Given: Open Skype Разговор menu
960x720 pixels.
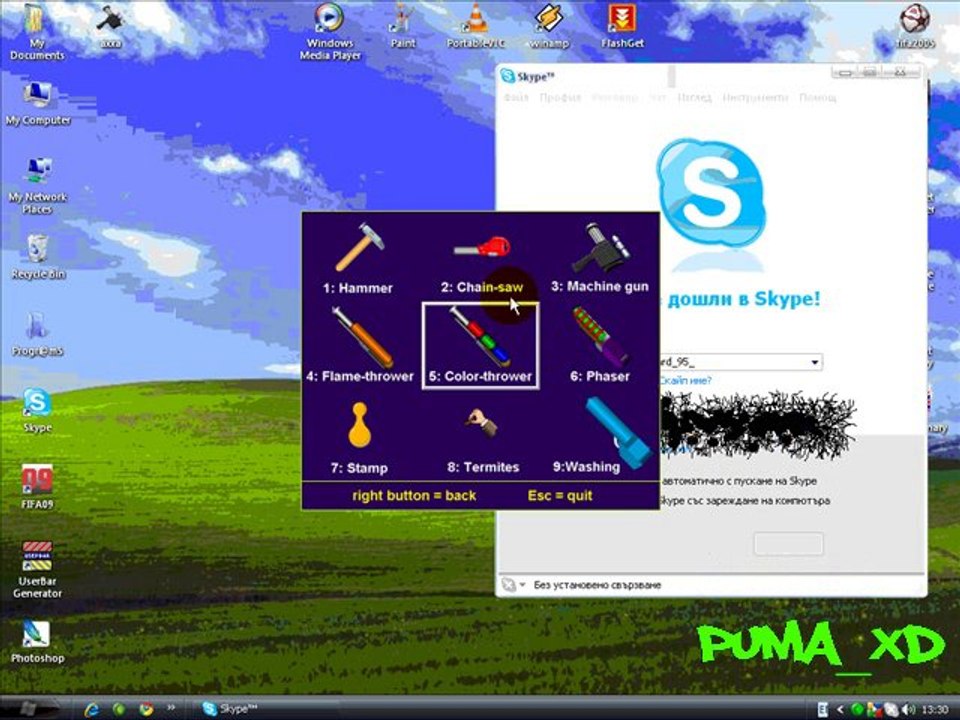Looking at the screenshot, I should (x=615, y=97).
